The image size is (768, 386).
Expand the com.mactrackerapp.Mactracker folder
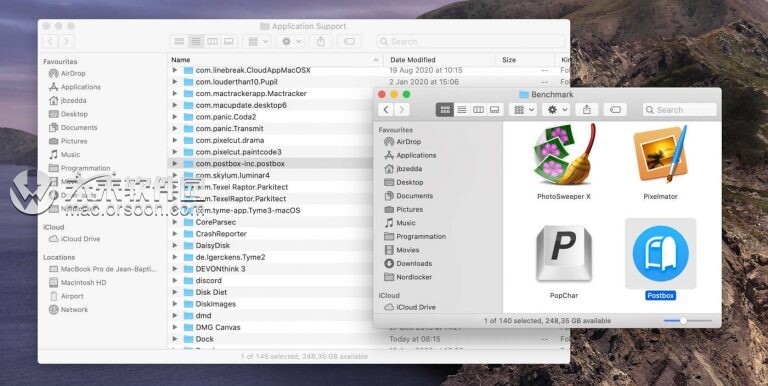coord(175,94)
